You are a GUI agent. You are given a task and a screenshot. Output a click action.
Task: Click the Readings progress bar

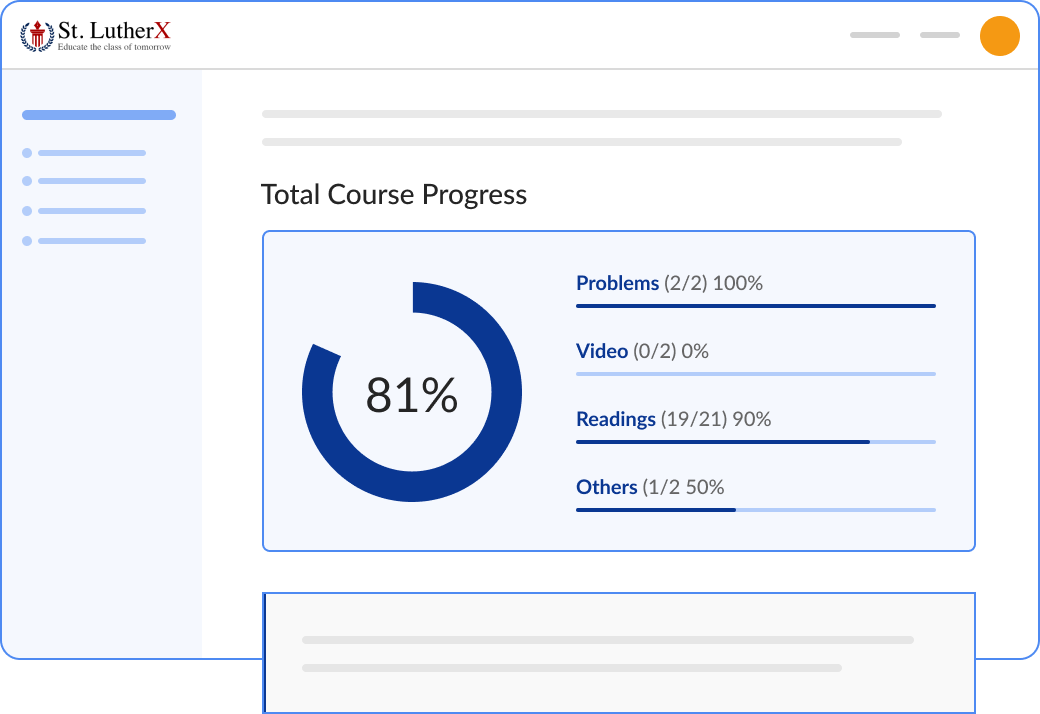coord(756,442)
